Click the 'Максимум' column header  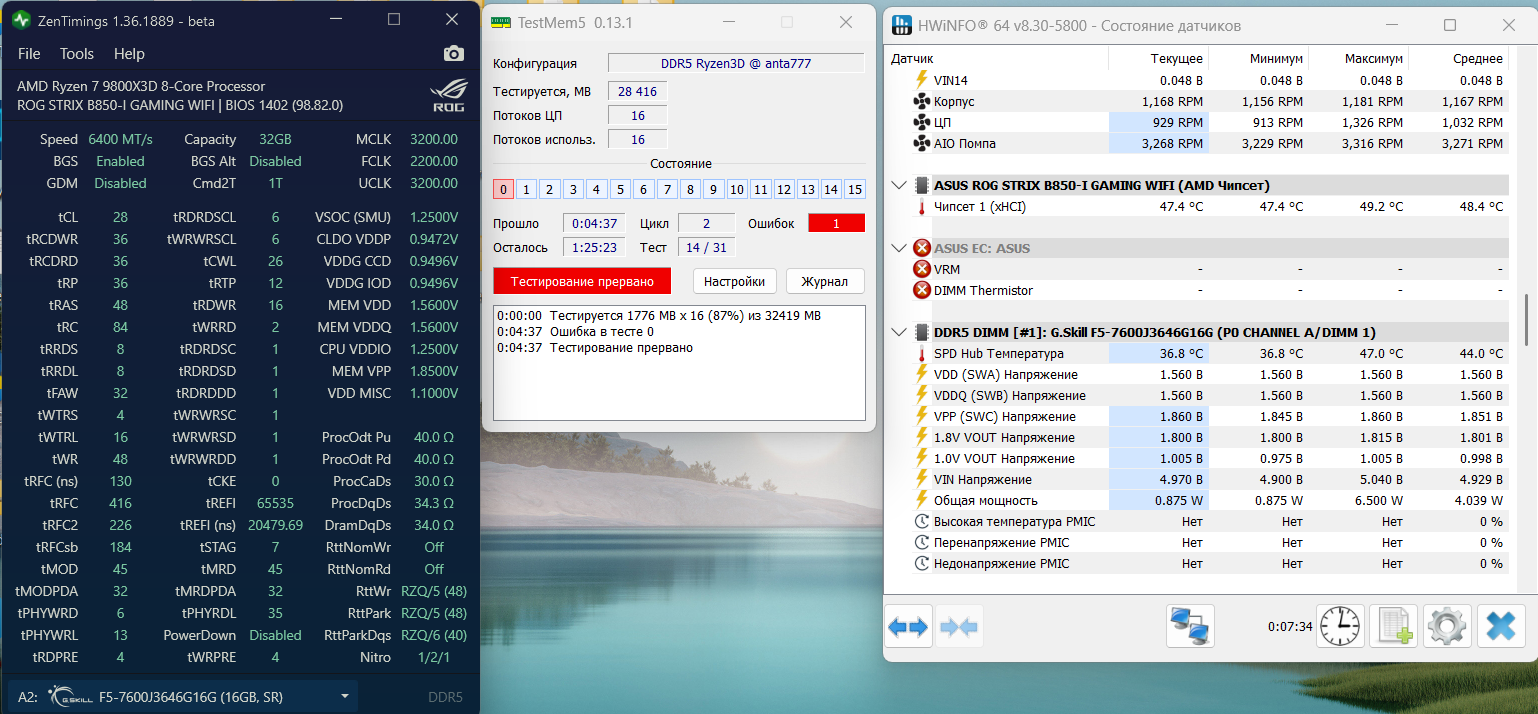(x=1372, y=59)
